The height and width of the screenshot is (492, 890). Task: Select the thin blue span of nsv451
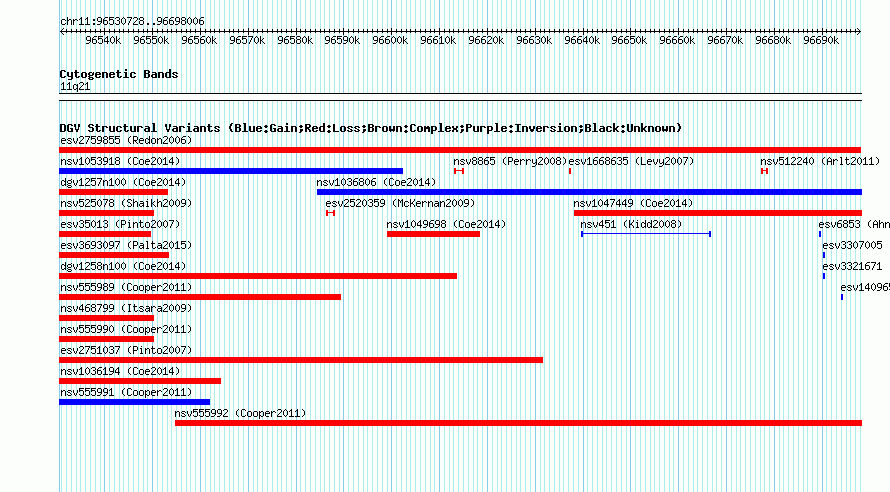[x=646, y=234]
